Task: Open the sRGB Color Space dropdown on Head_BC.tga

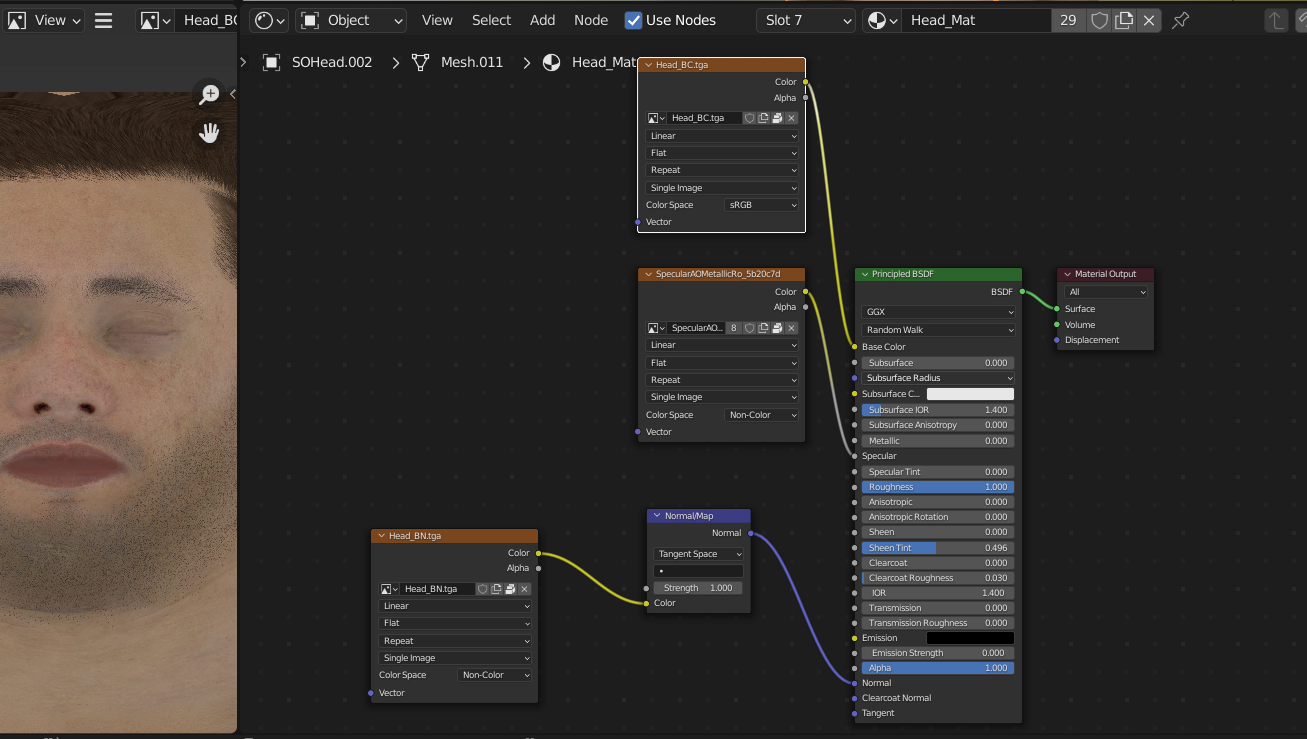Action: (762, 205)
